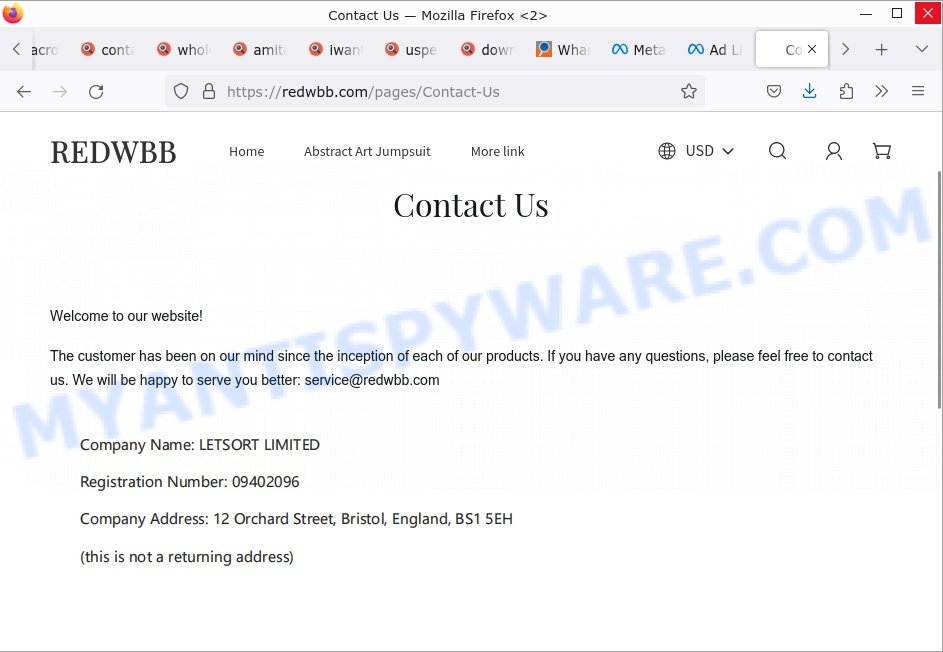Image resolution: width=943 pixels, height=652 pixels.
Task: Save page to Pocket icon
Action: click(x=774, y=91)
